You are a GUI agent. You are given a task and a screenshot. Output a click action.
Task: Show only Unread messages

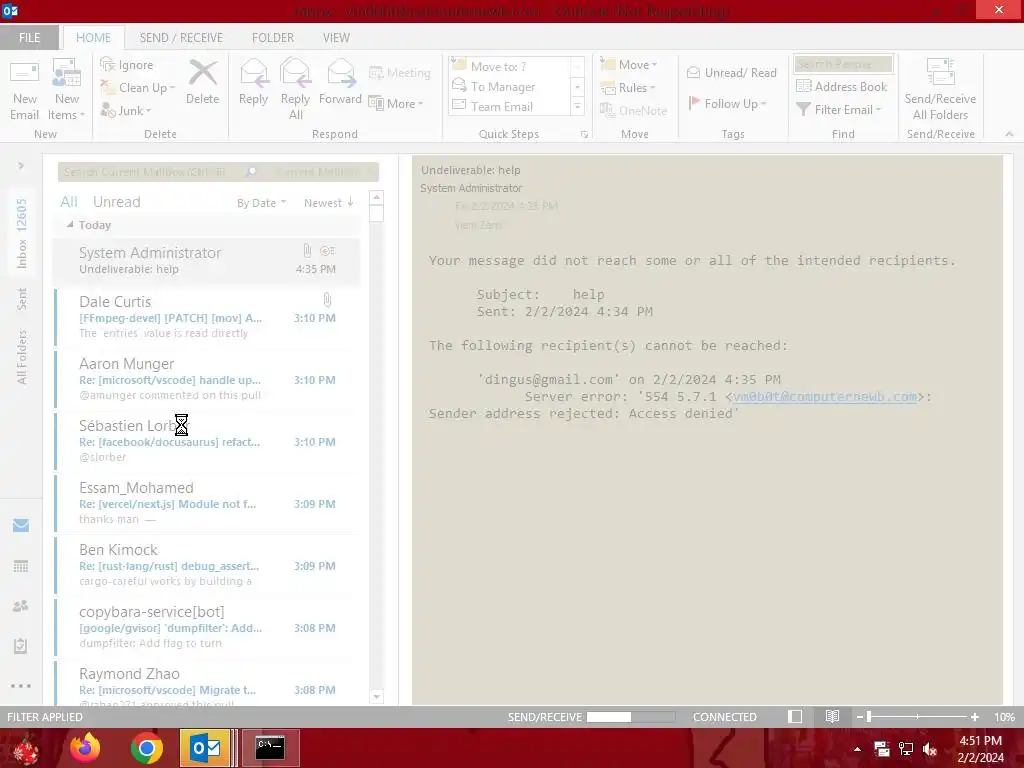click(116, 202)
